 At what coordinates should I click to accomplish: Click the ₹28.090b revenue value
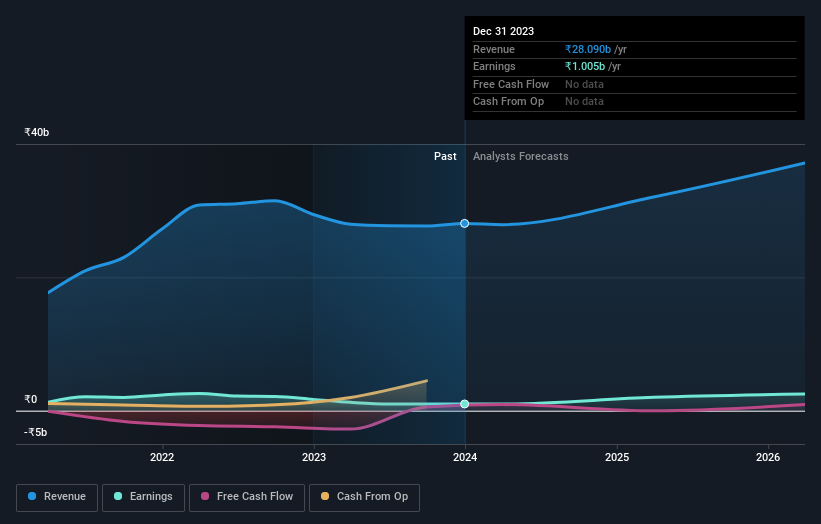tap(588, 49)
